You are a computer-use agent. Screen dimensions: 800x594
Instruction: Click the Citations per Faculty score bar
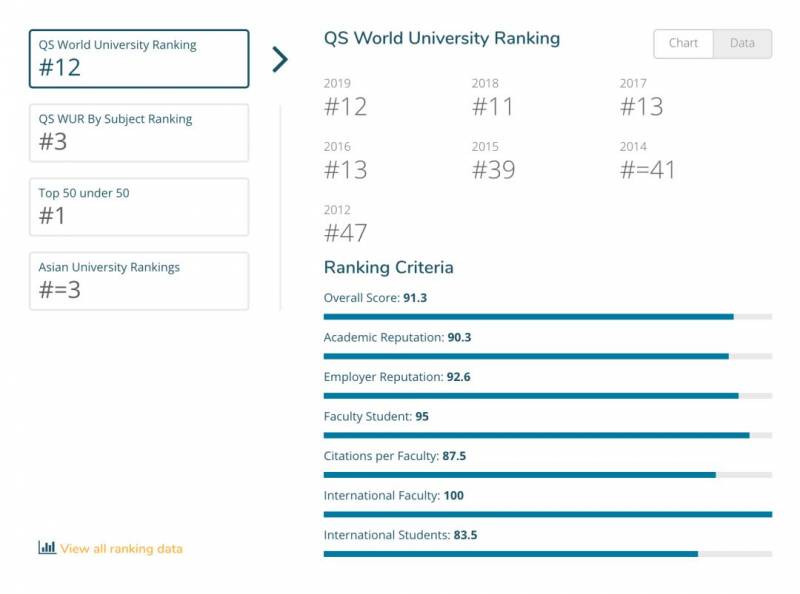coord(547,474)
